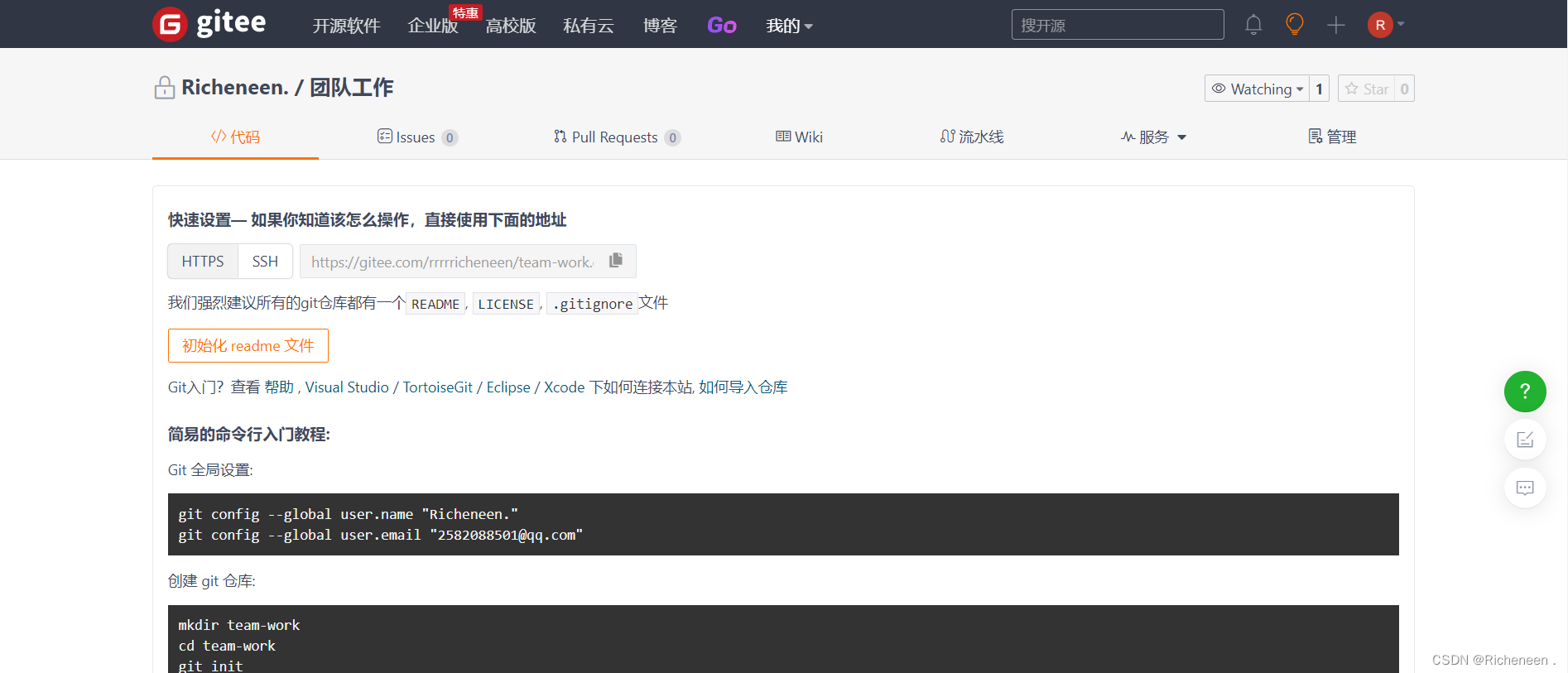This screenshot has height=673, width=1568.
Task: Open the 流水线 tab
Action: [972, 137]
